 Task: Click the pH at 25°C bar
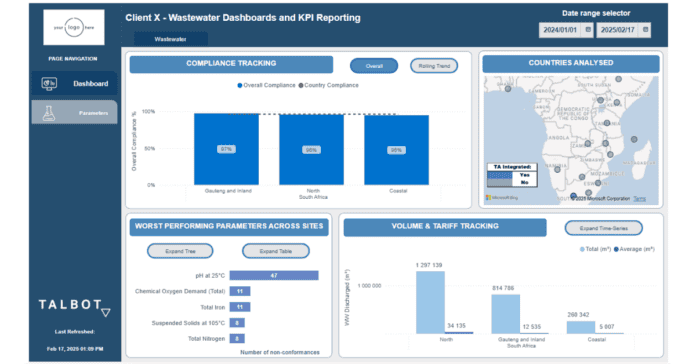coord(274,276)
